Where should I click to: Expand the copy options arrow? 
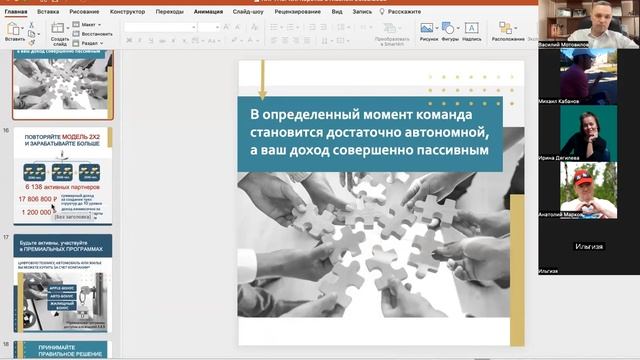(39, 34)
